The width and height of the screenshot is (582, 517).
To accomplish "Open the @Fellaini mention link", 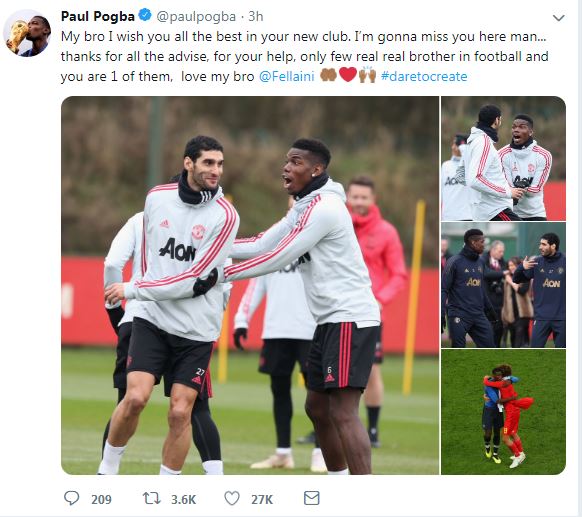I will [287, 76].
